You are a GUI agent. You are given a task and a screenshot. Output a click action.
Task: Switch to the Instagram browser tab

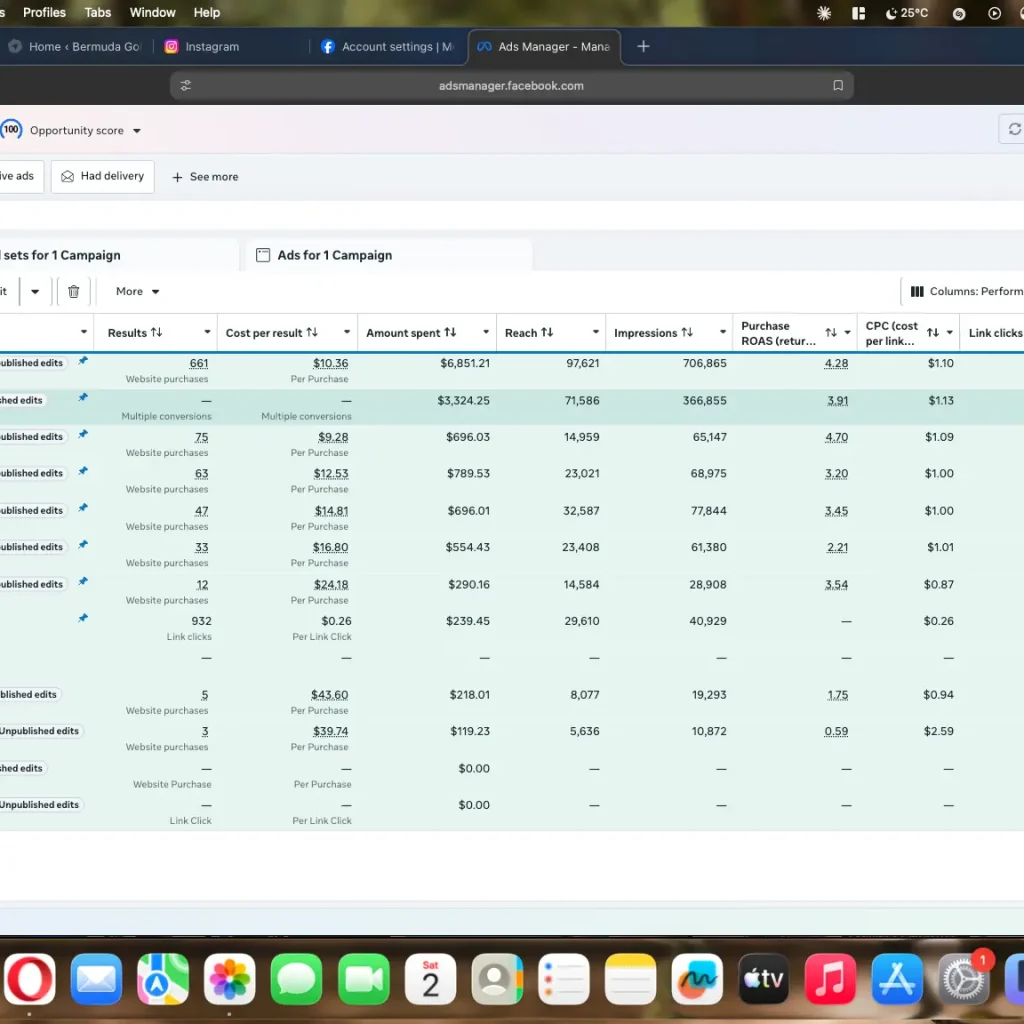[231, 46]
